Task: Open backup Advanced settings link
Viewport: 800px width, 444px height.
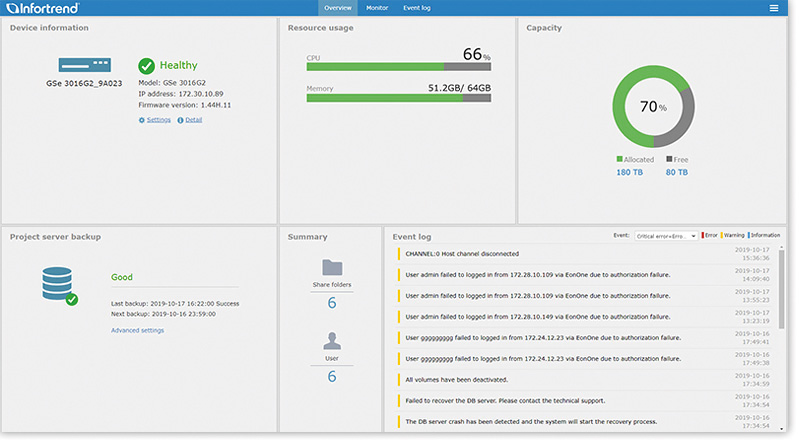Action: (x=138, y=330)
